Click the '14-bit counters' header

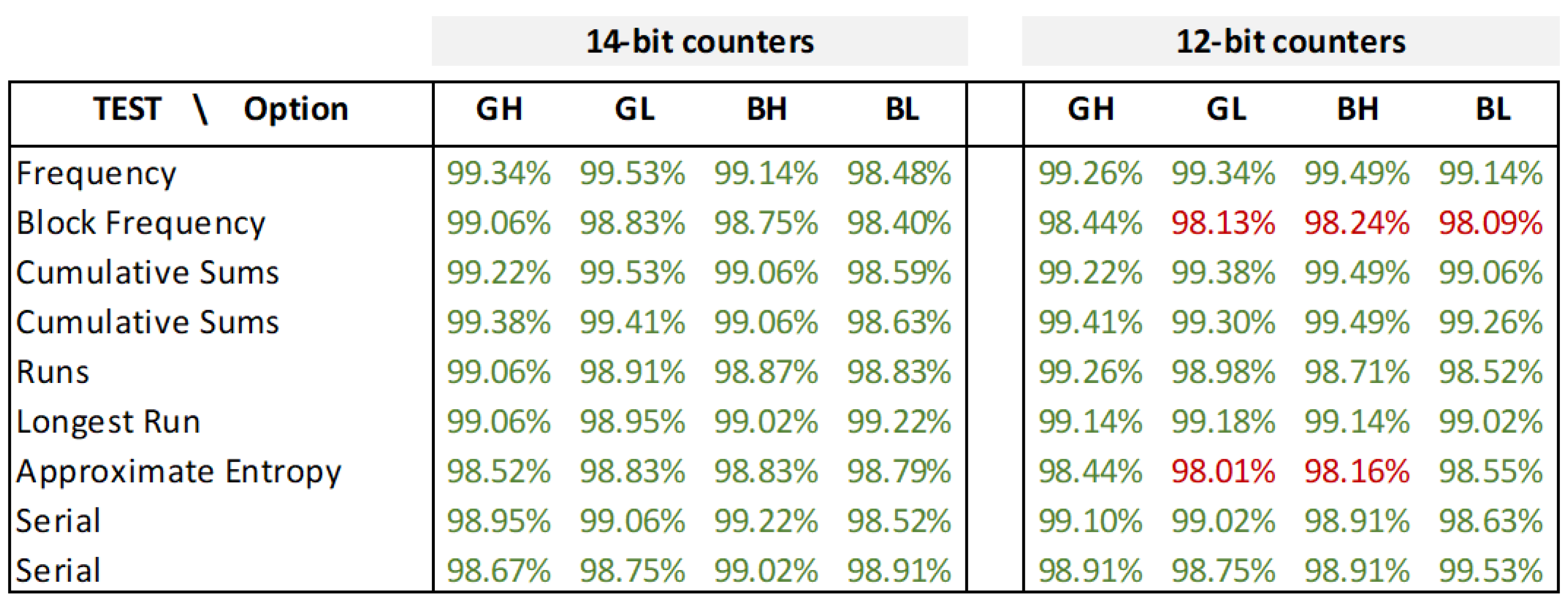point(699,41)
